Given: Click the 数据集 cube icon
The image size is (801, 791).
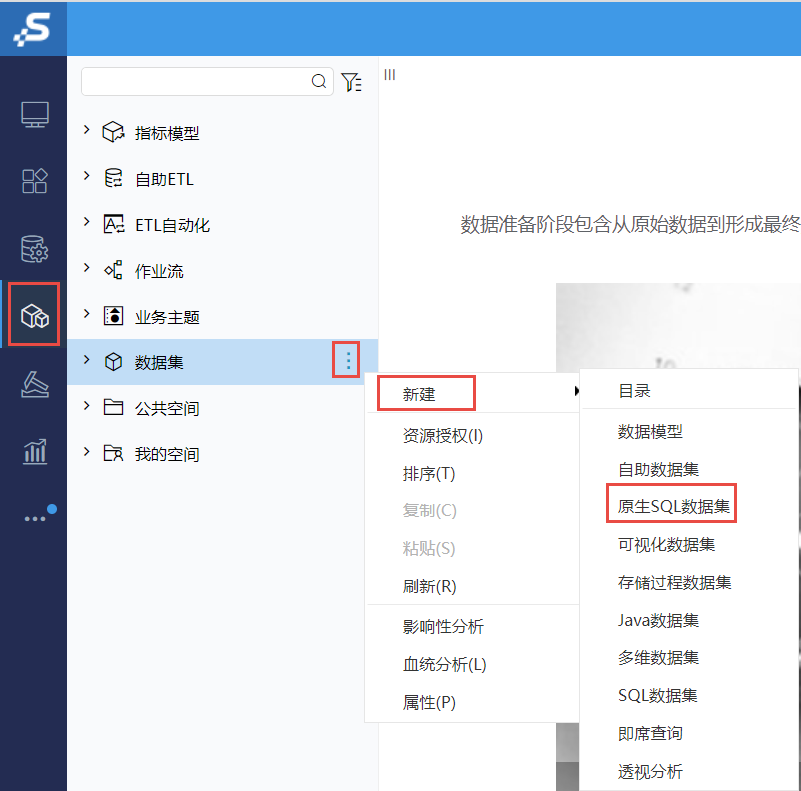Looking at the screenshot, I should (x=113, y=362).
